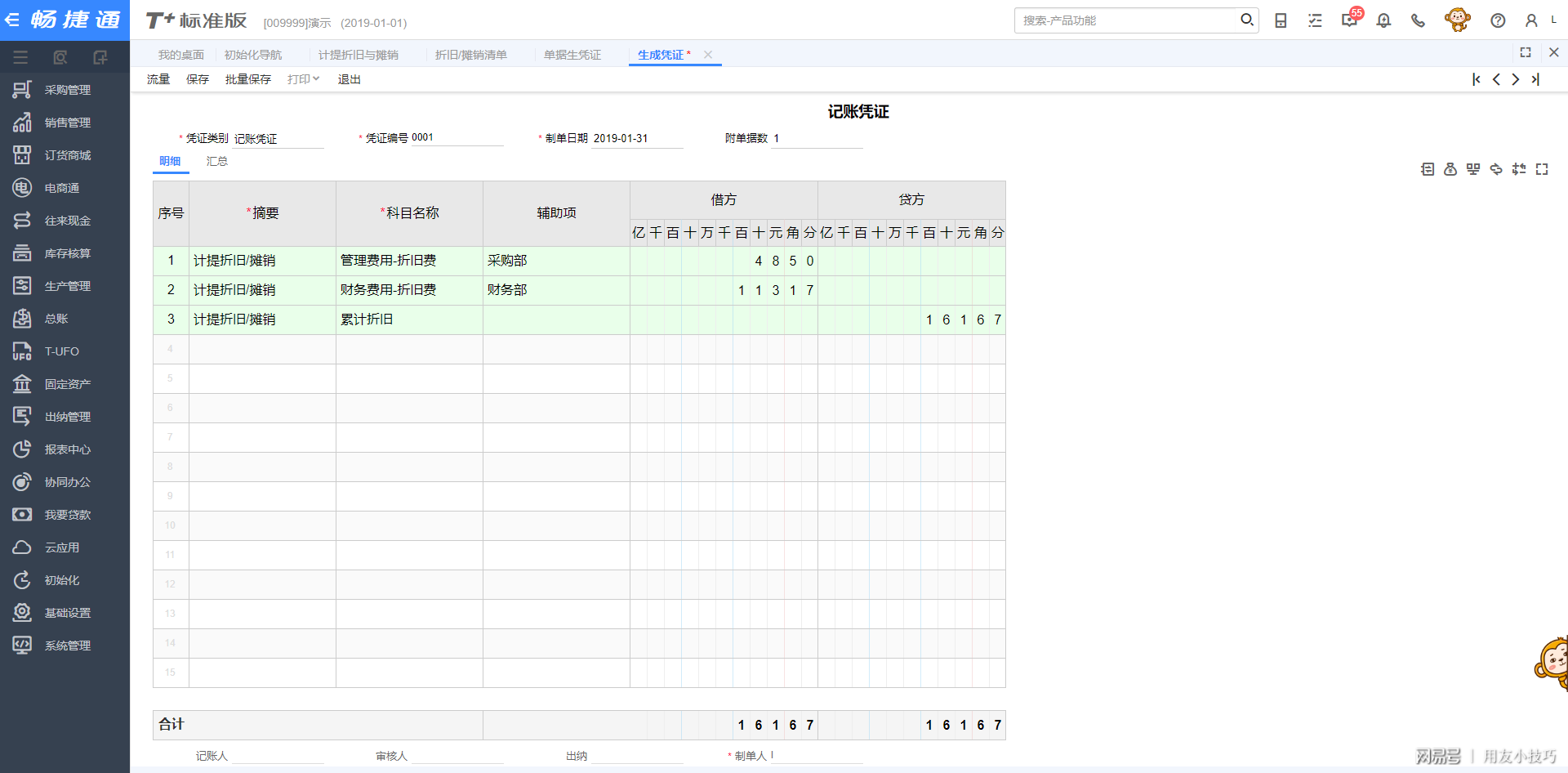The image size is (1568, 773).
Task: Open the message center with 55 notifications
Action: coord(1349,20)
